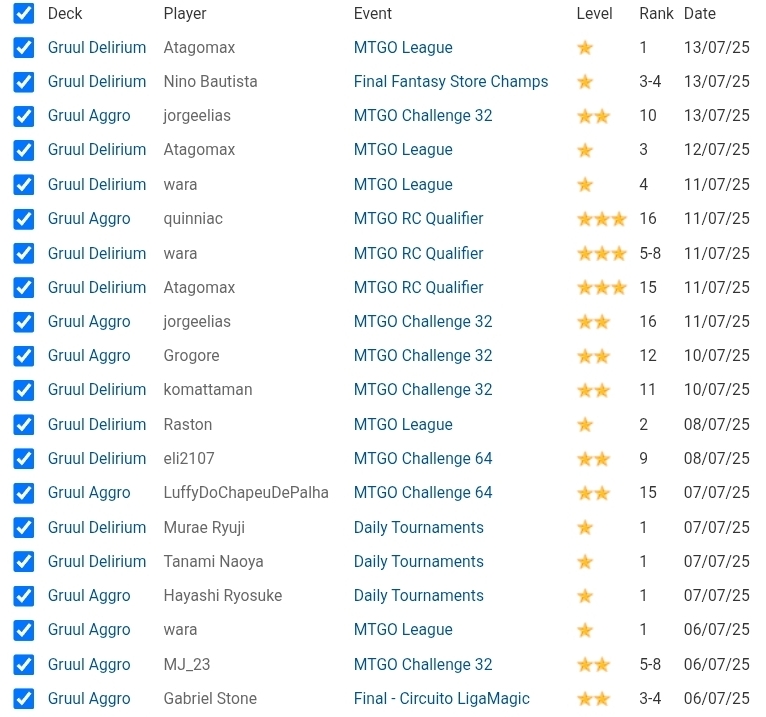
Task: Toggle the checkbox for eli2107's deck
Action: point(23,459)
